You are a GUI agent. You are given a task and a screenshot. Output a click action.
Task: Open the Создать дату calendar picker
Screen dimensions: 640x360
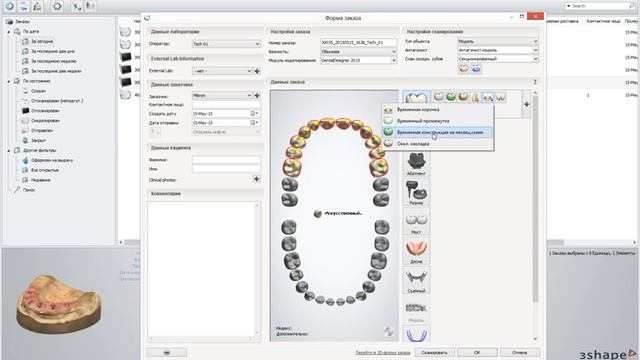[255, 113]
